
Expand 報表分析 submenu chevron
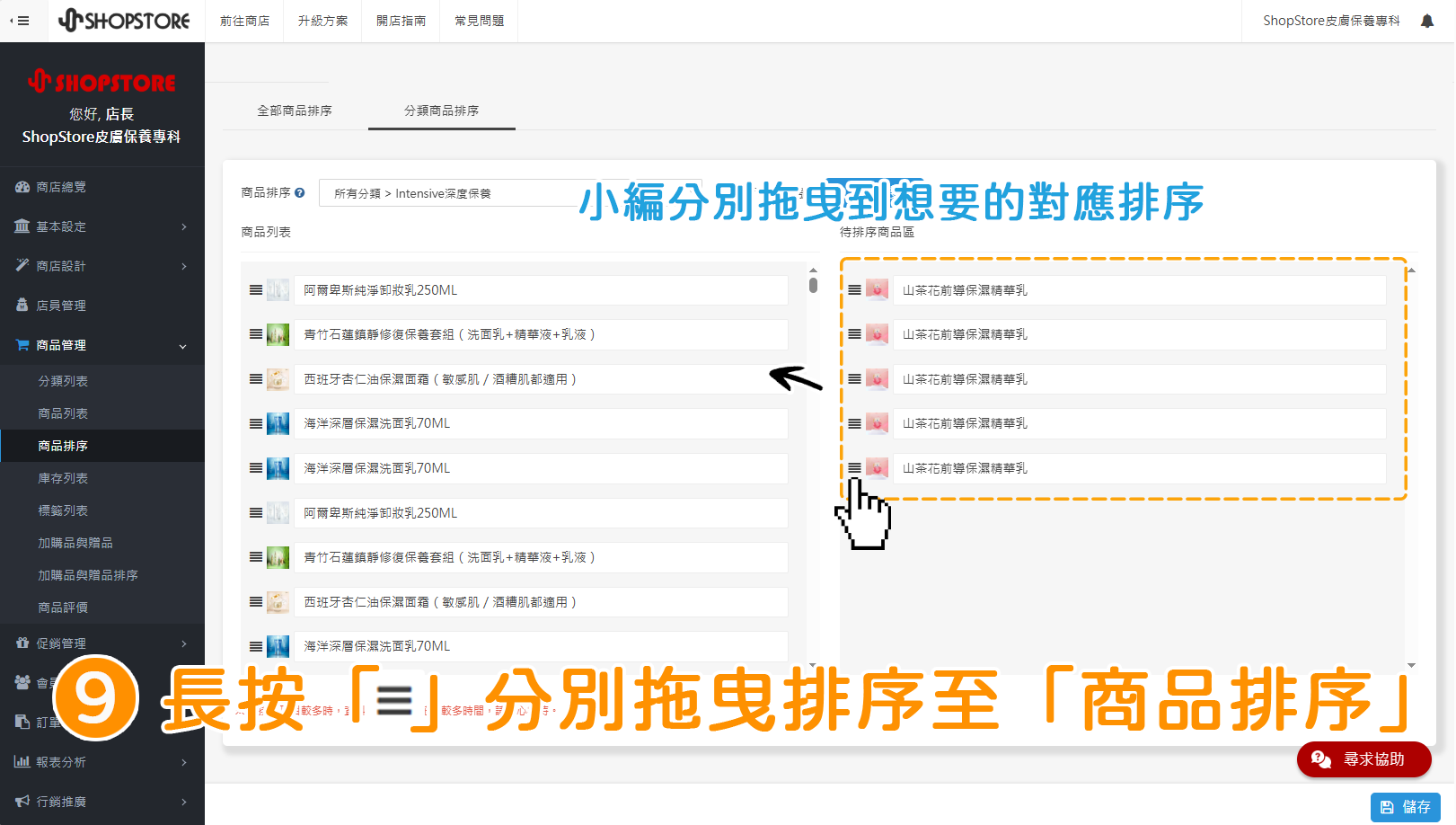point(184,762)
